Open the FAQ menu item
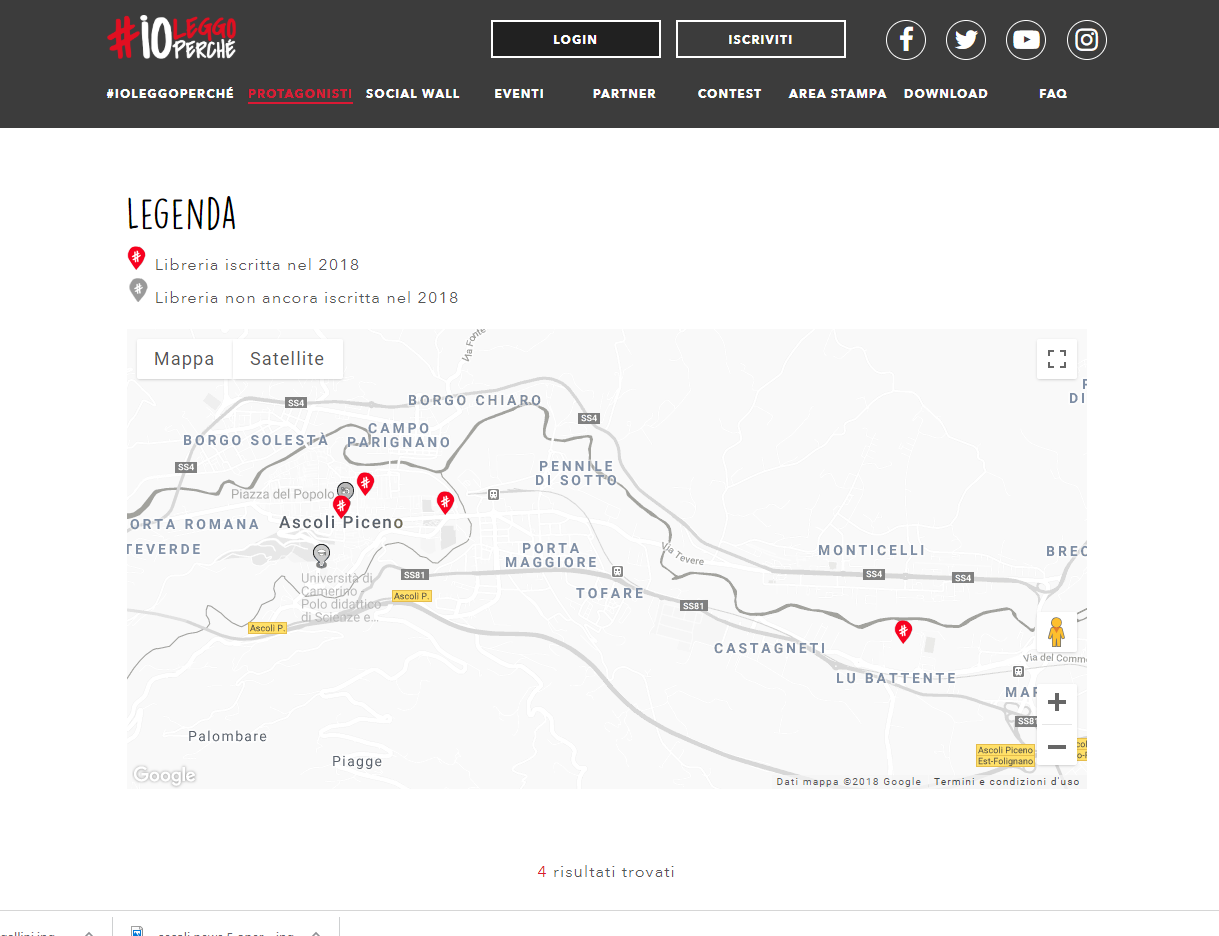The width and height of the screenshot is (1219, 936). coord(1053,94)
